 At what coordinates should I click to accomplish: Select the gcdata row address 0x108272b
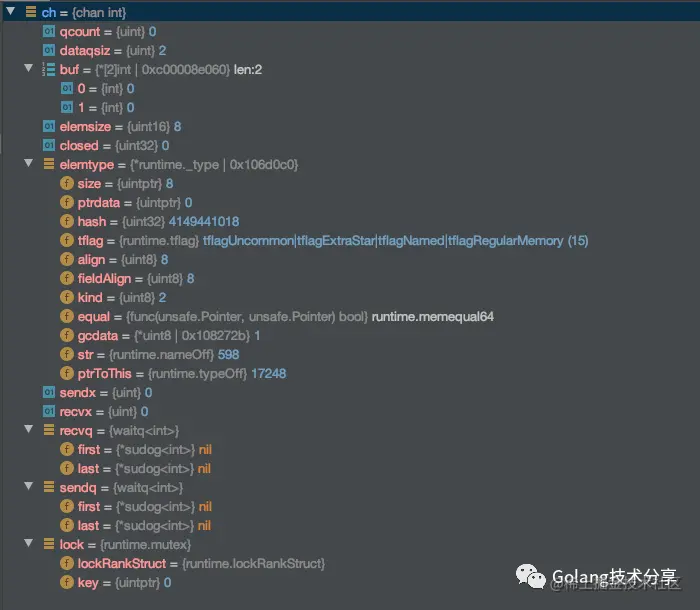point(215,335)
